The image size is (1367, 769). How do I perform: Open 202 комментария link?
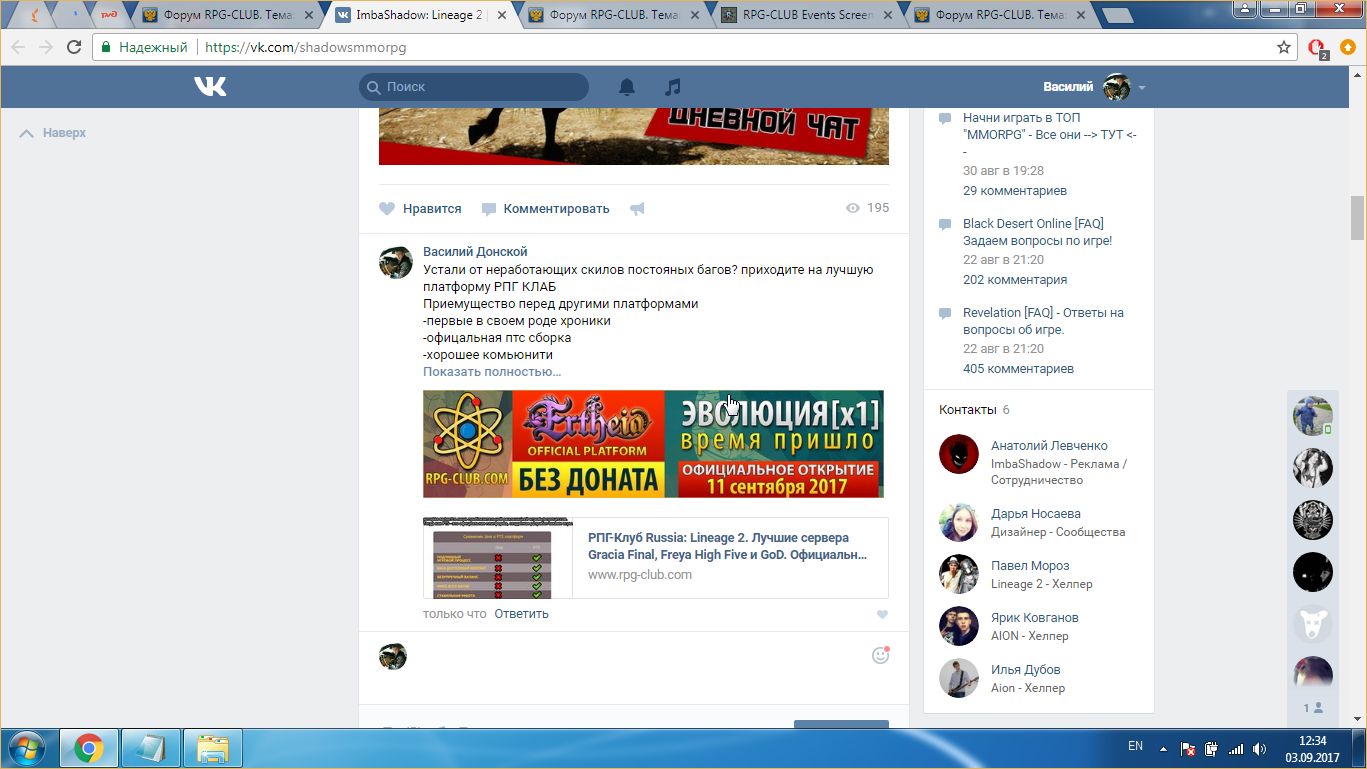[1015, 280]
